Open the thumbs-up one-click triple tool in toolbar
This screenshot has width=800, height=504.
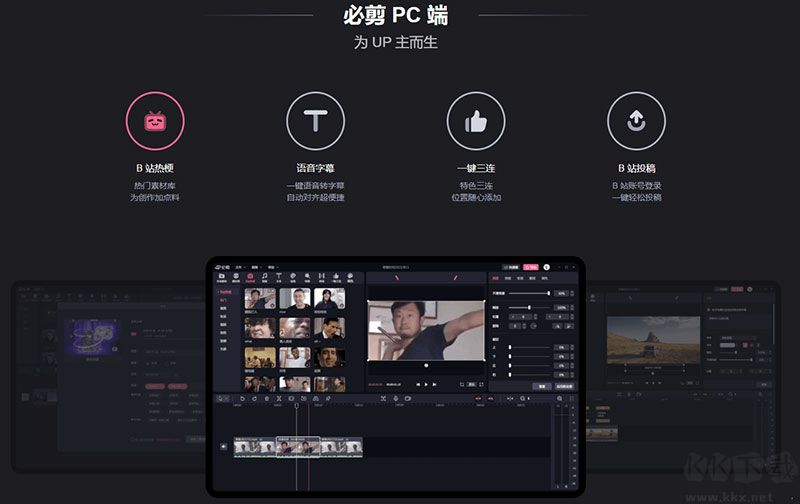pyautogui.click(x=336, y=276)
